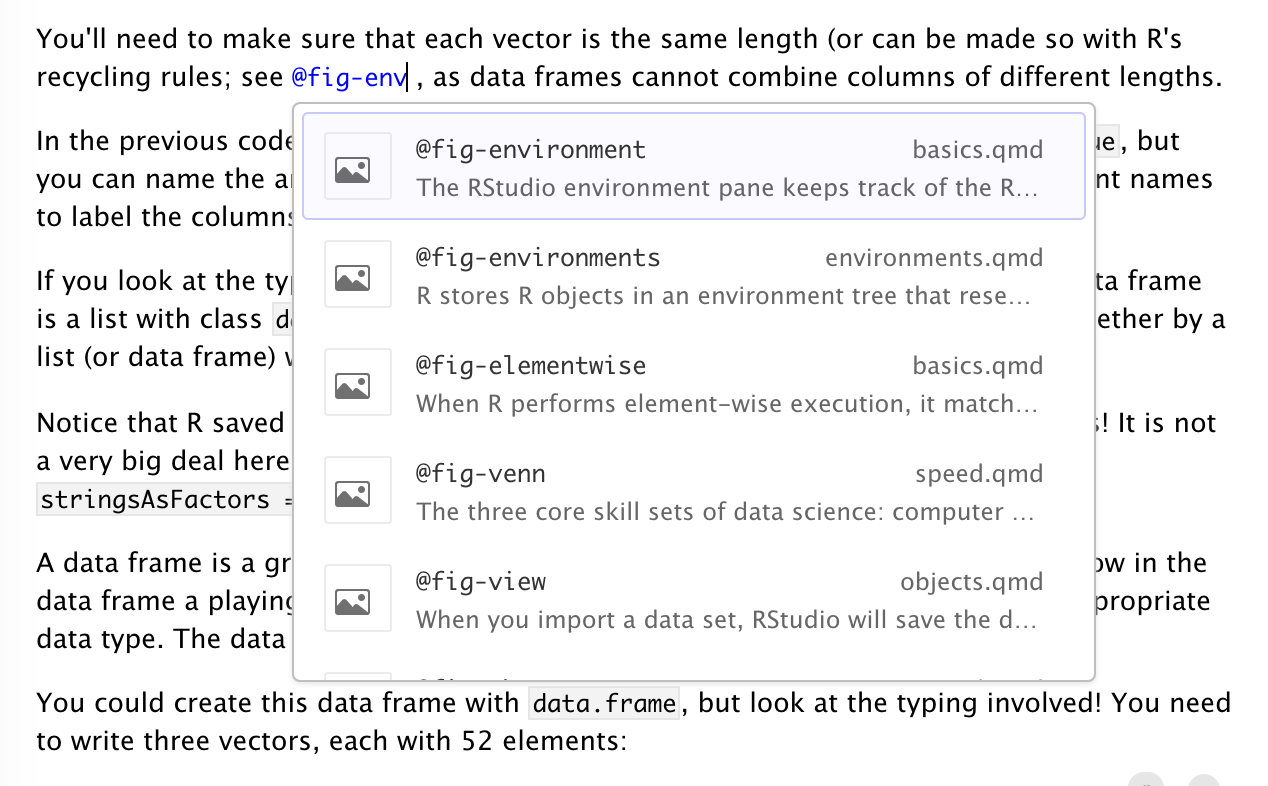Click the @fig-elementwise image thumbnail icon
The image size is (1268, 786).
tap(357, 382)
